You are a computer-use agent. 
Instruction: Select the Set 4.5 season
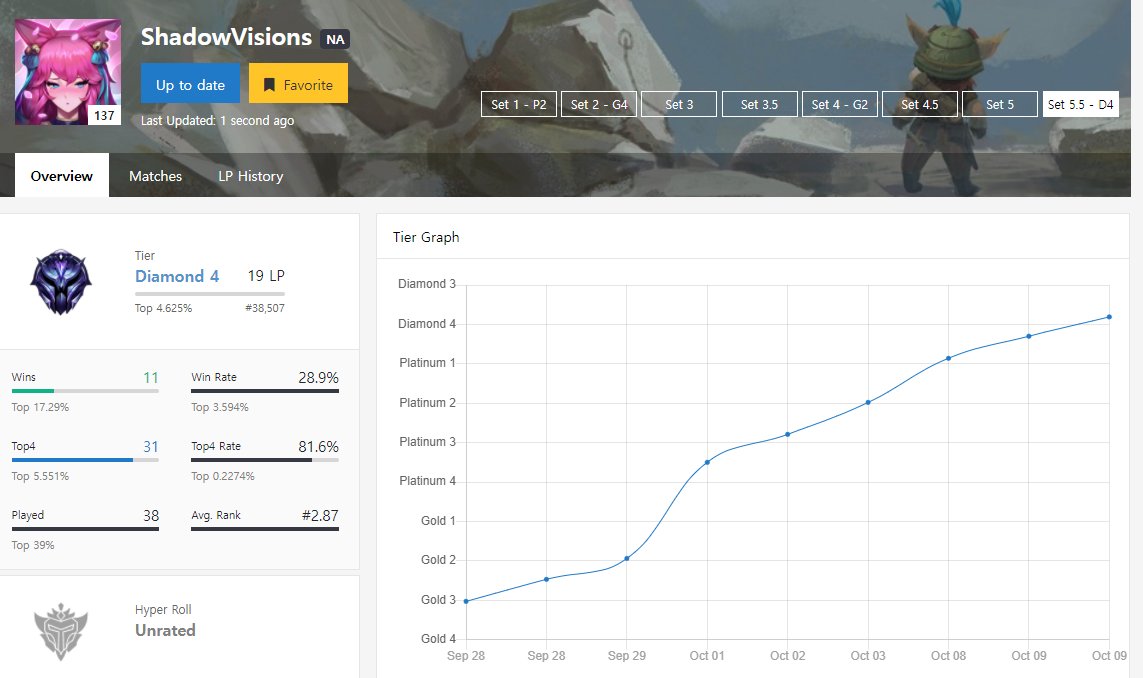(920, 104)
